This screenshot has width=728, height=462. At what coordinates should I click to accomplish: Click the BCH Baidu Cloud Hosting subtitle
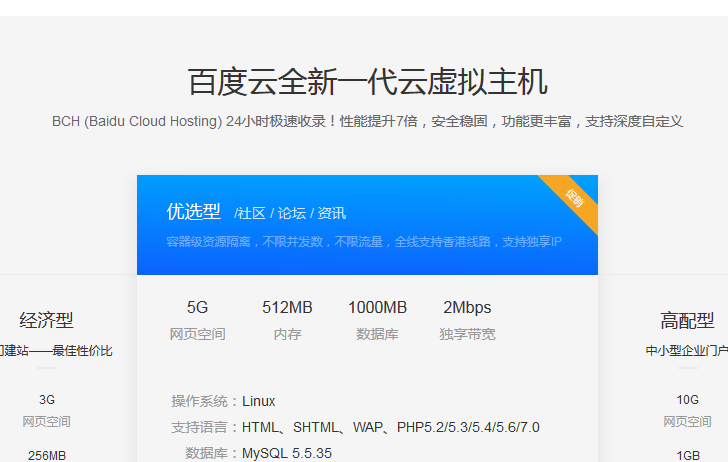367,122
